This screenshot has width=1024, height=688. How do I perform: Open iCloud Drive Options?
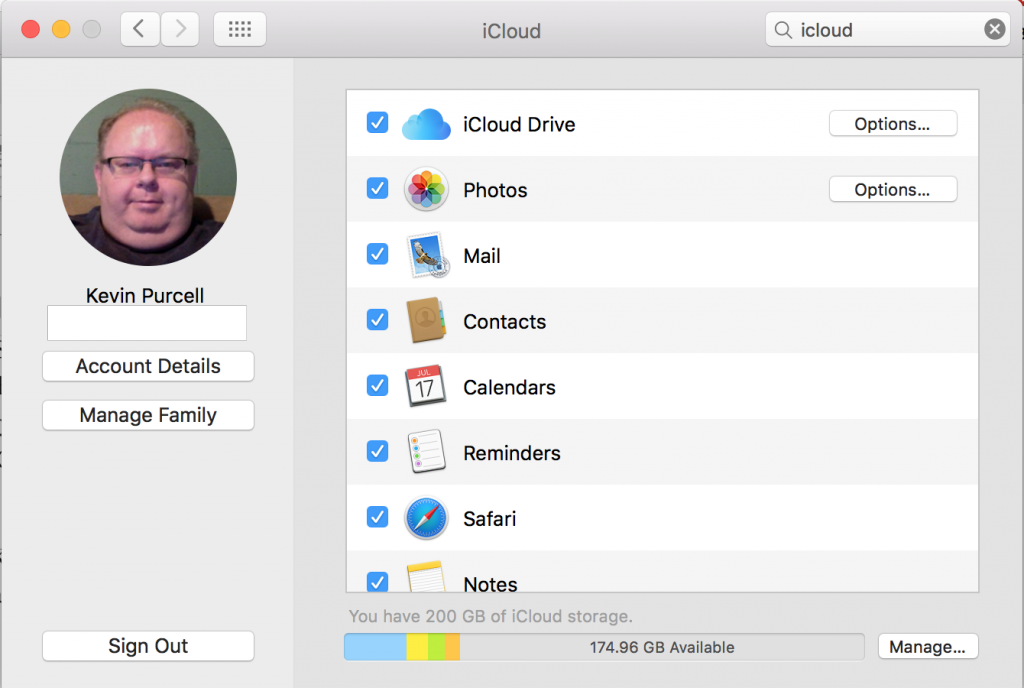pos(893,123)
